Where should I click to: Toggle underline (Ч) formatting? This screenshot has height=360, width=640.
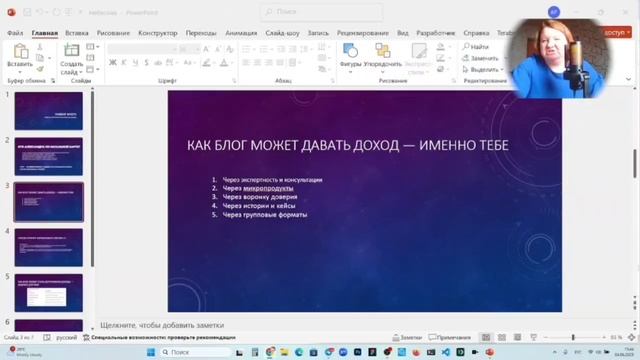[135, 62]
